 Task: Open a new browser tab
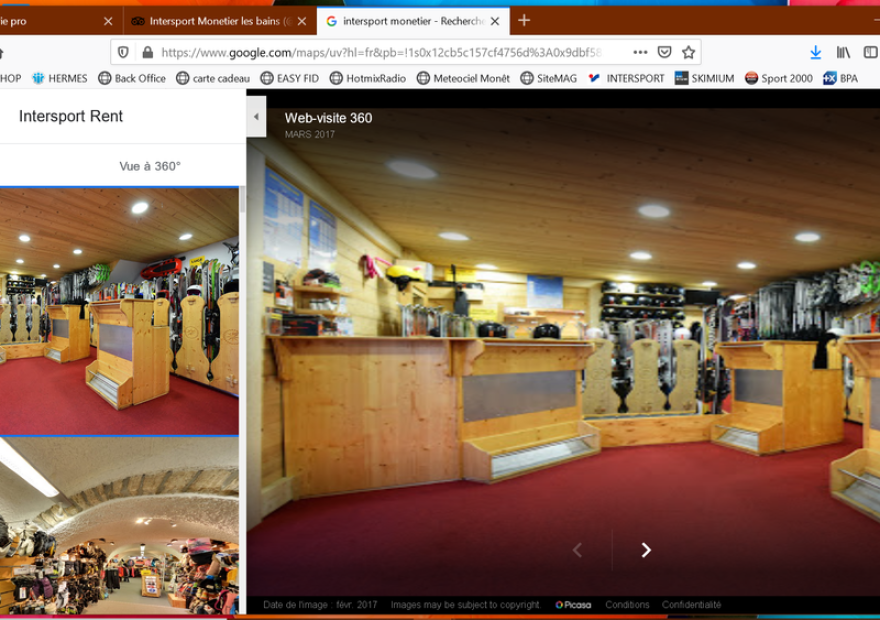[x=524, y=21]
